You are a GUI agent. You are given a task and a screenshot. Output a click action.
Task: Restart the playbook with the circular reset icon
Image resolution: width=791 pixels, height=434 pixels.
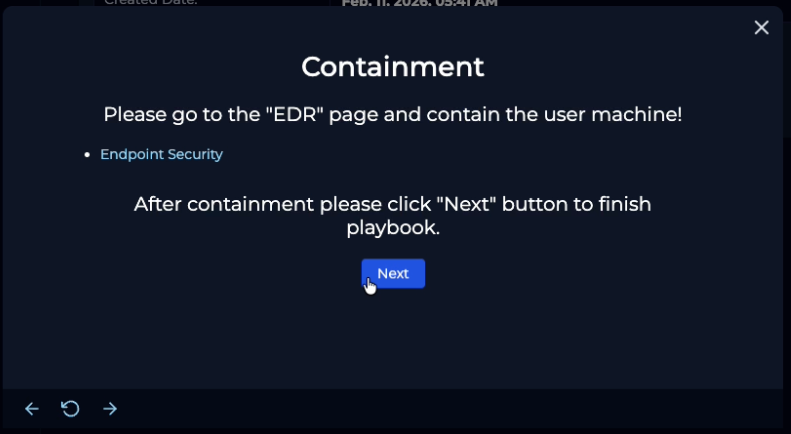click(x=70, y=408)
